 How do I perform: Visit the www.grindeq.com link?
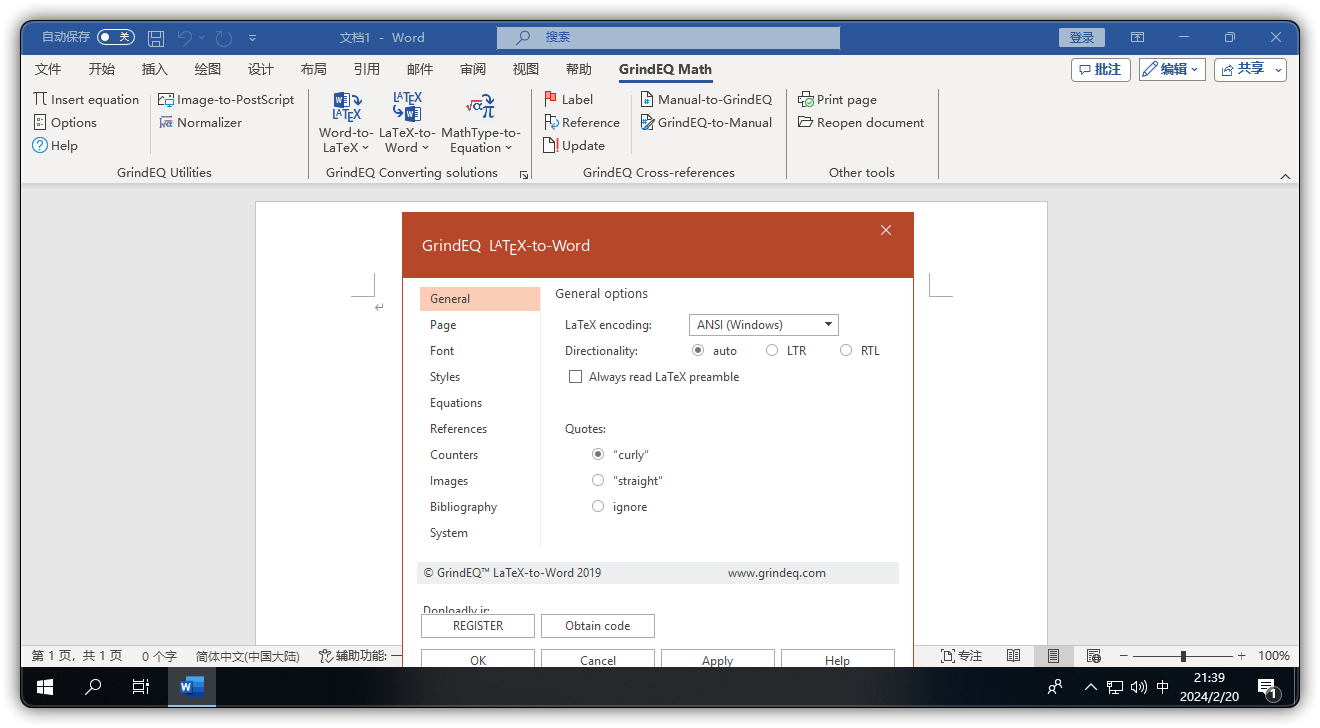pos(777,572)
